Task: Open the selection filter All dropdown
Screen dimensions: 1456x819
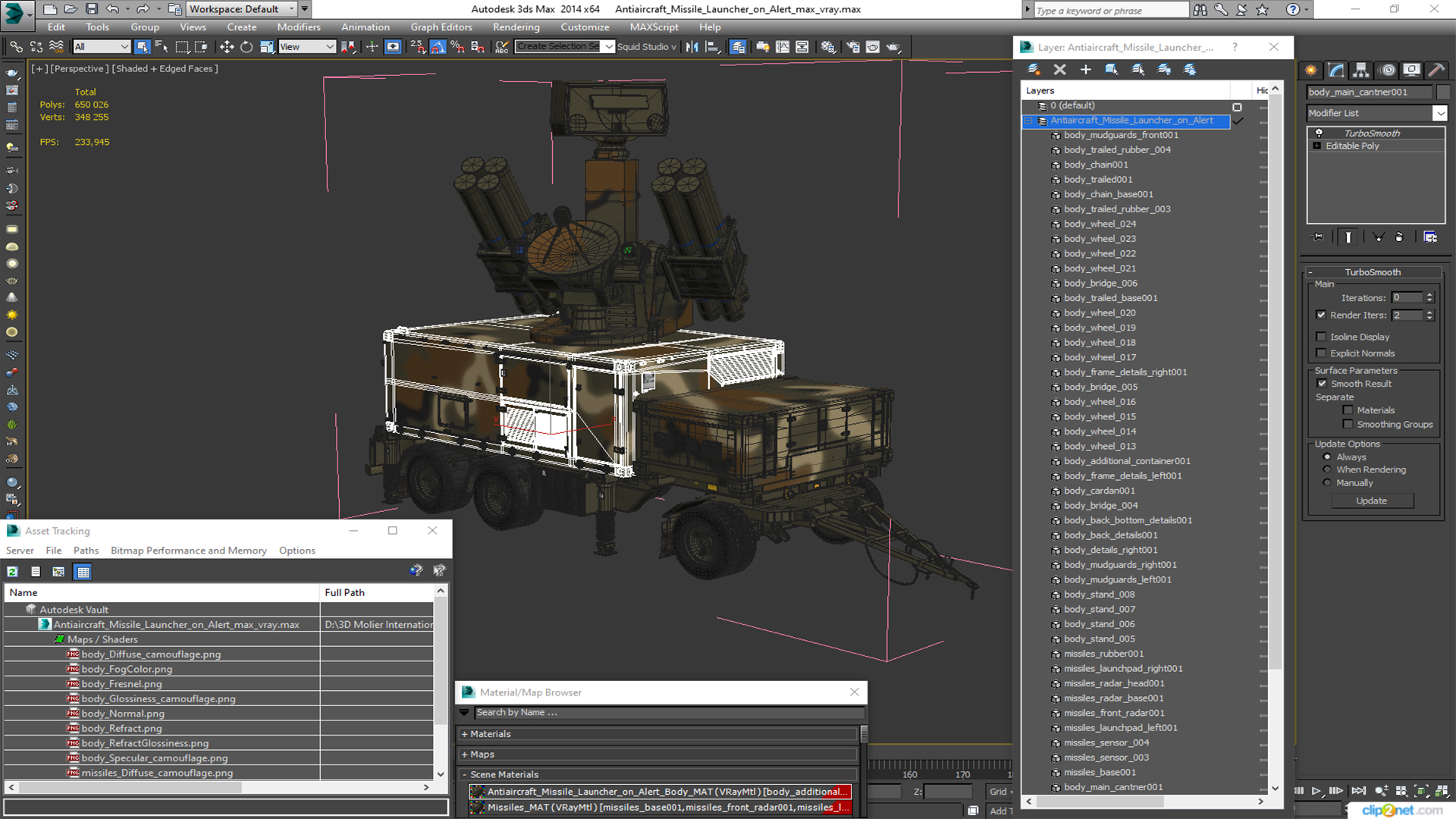Action: [x=102, y=47]
